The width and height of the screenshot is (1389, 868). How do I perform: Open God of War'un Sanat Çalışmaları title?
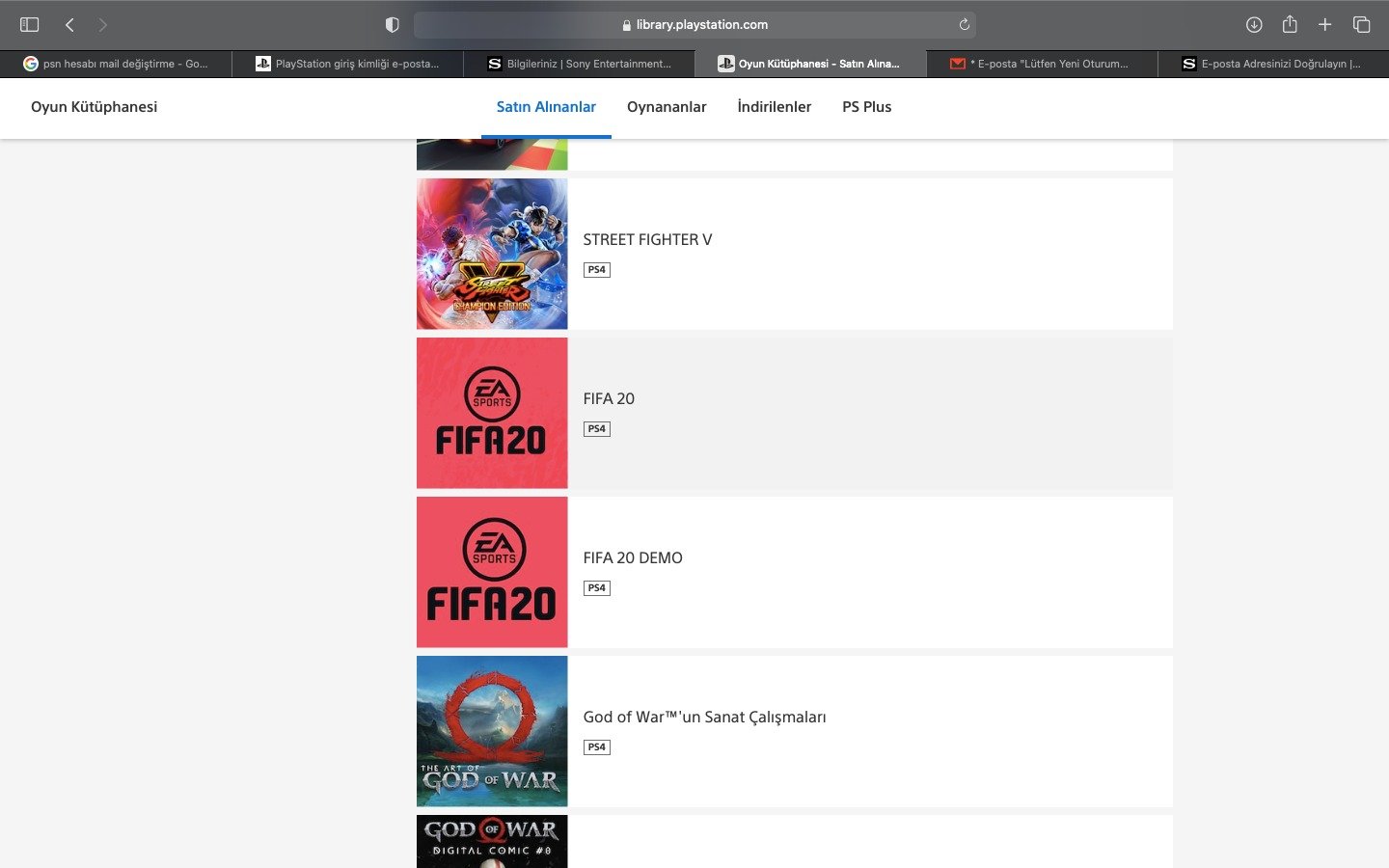point(704,717)
